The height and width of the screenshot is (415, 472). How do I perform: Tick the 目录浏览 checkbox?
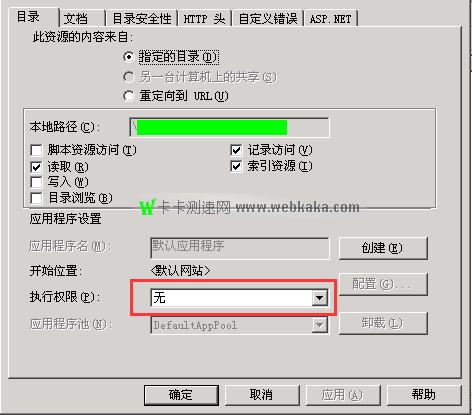[36, 198]
